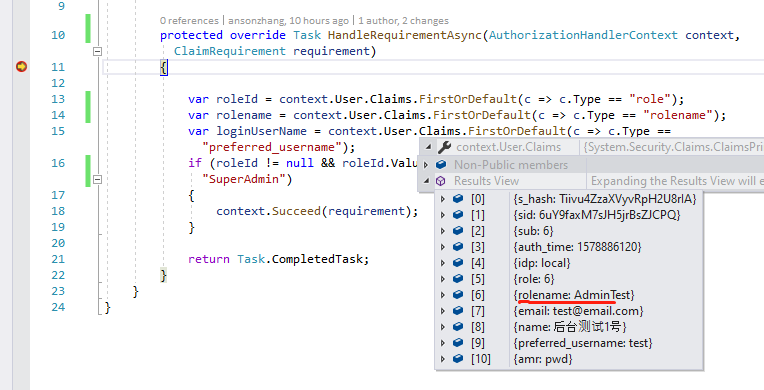The height and width of the screenshot is (390, 764).
Task: Collapse the if block at line 16
Action: pyautogui.click(x=97, y=179)
